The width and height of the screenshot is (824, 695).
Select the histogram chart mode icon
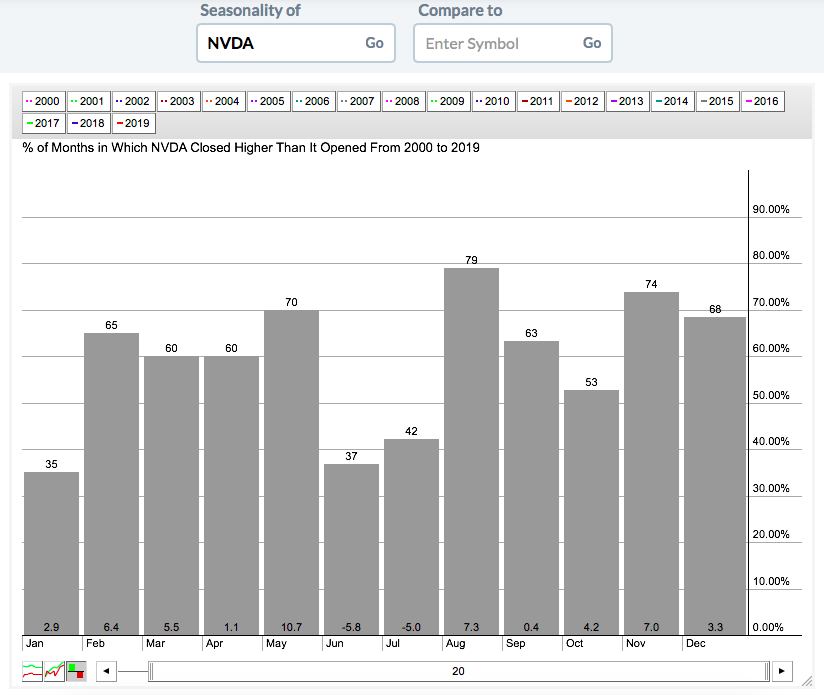76,671
